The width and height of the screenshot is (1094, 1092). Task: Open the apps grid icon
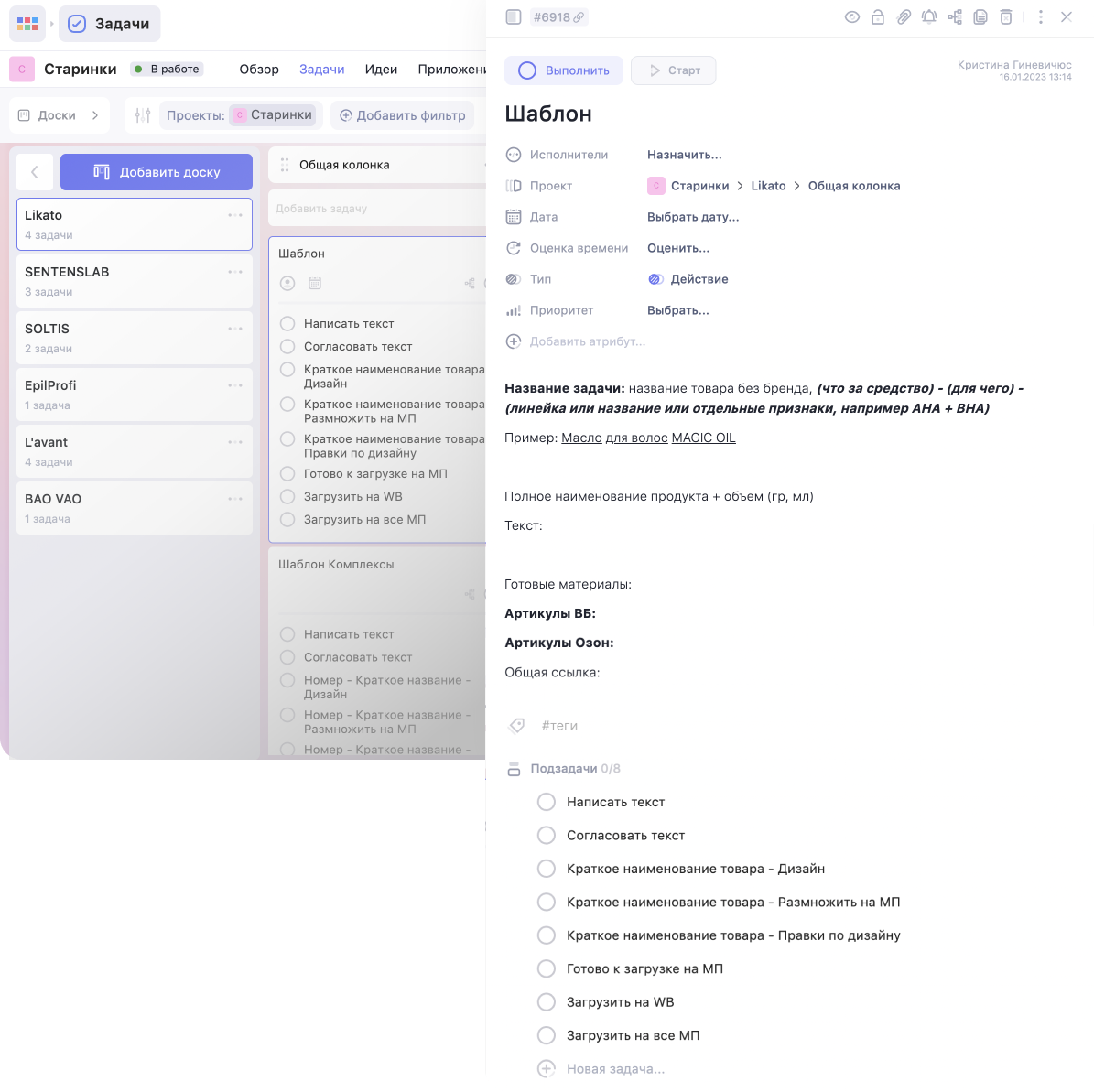27,24
